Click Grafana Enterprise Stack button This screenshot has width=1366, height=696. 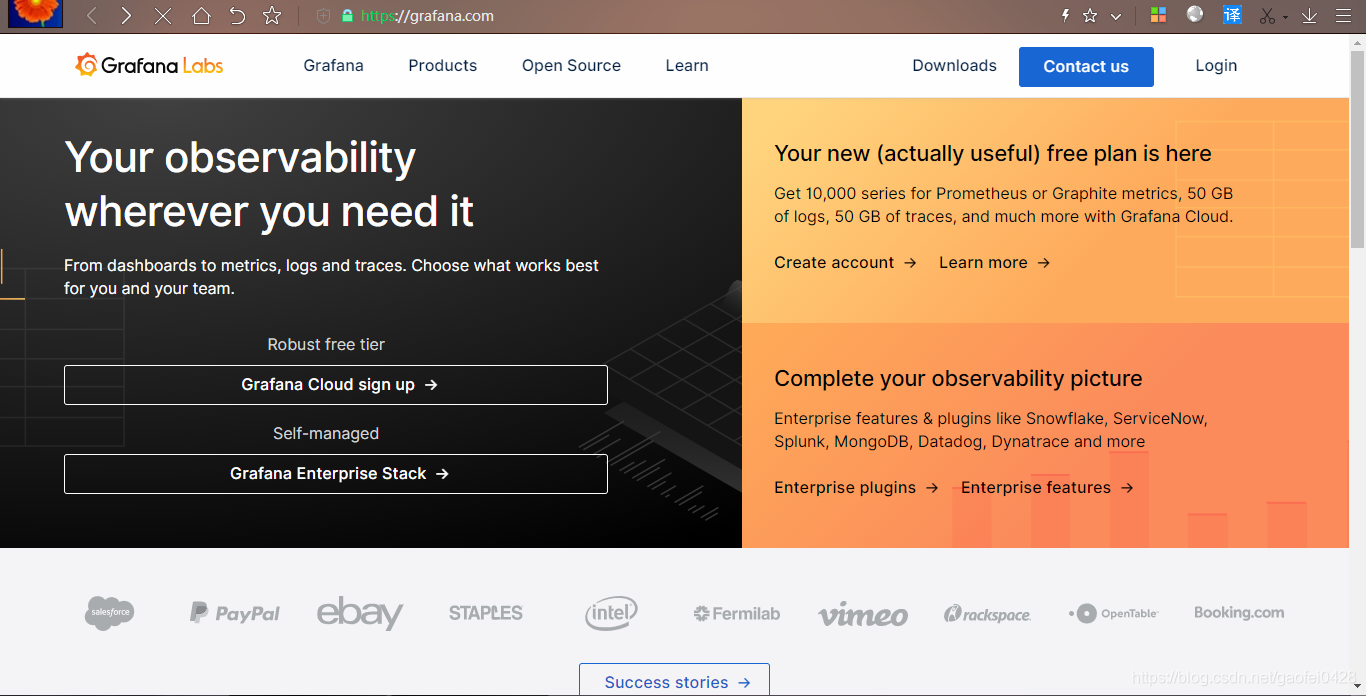(336, 474)
